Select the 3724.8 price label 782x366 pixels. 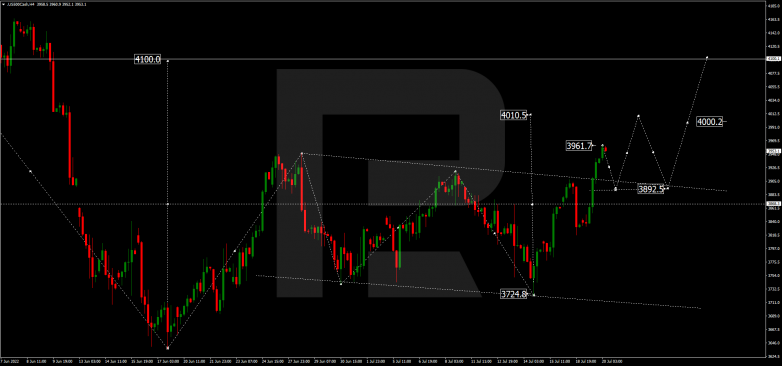click(513, 294)
